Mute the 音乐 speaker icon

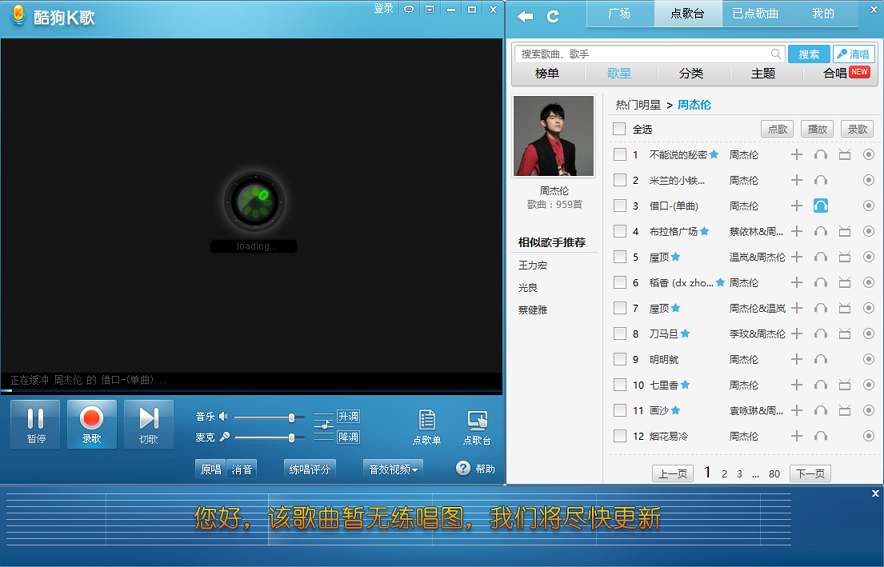223,417
